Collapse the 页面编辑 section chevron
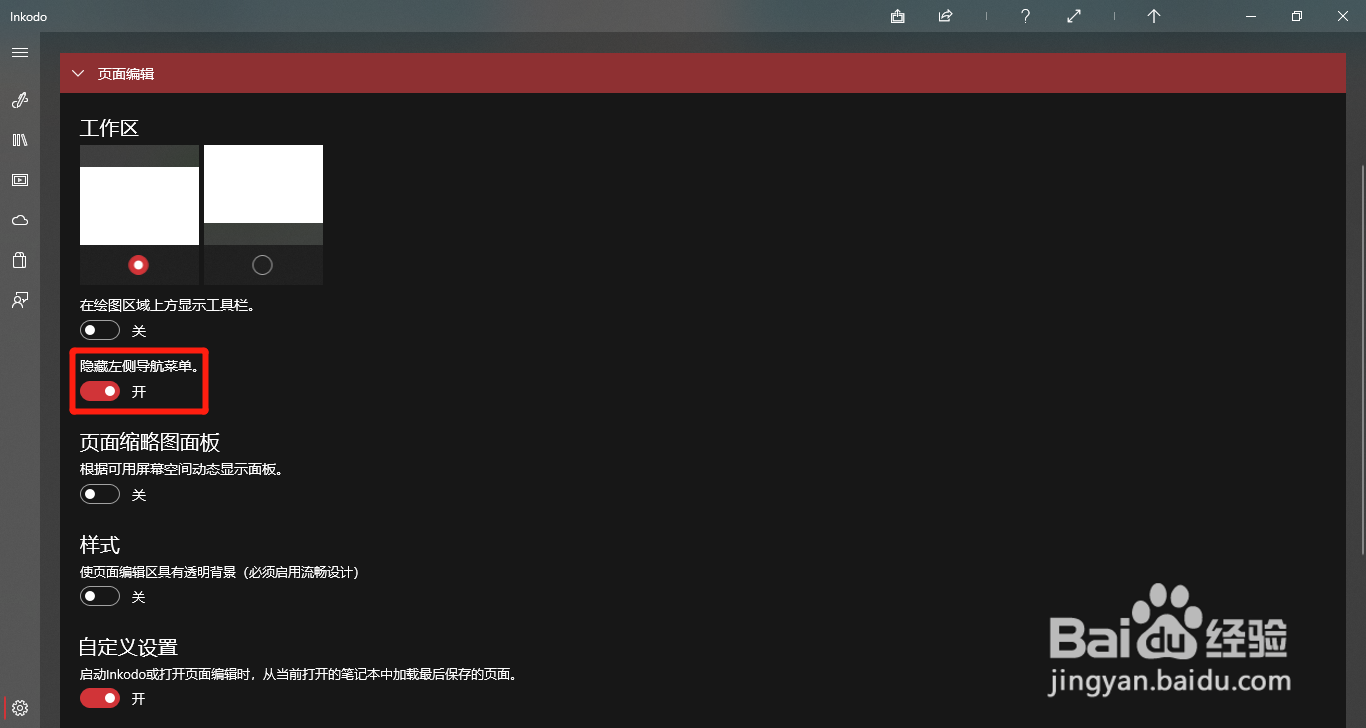 click(78, 73)
